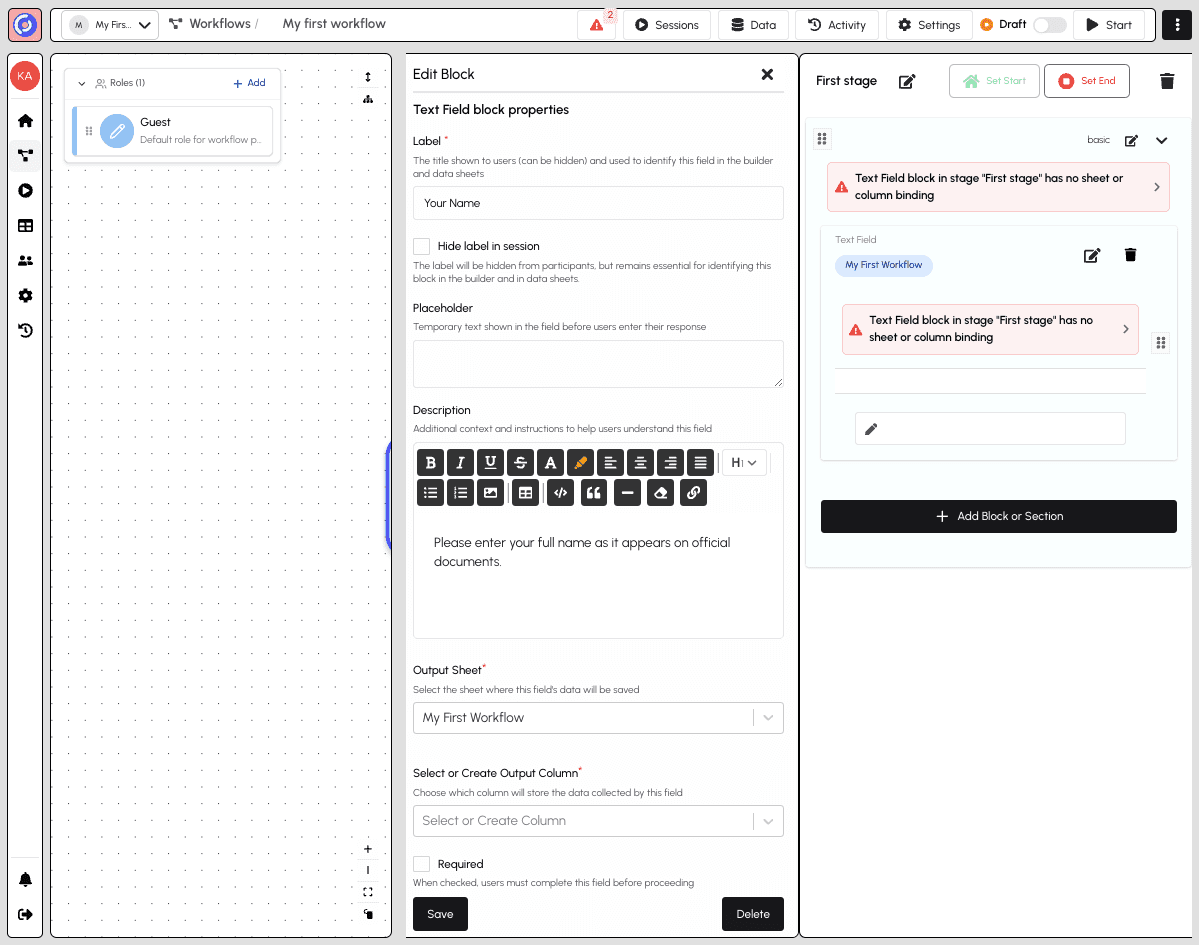
Task: Open the Activity tab in the top bar
Action: (x=836, y=24)
